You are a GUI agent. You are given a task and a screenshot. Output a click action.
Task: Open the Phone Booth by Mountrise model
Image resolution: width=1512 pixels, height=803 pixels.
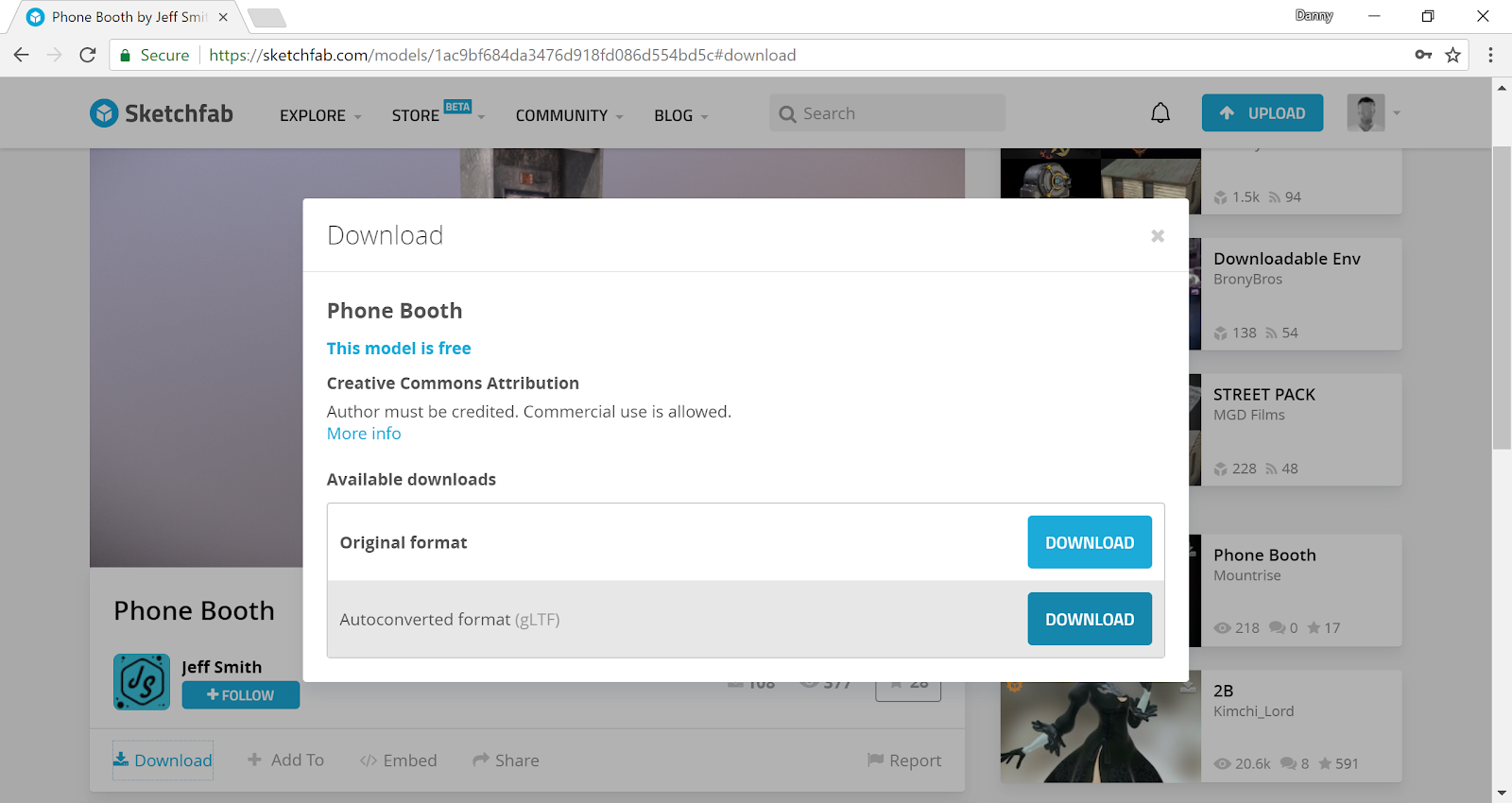coord(1264,555)
